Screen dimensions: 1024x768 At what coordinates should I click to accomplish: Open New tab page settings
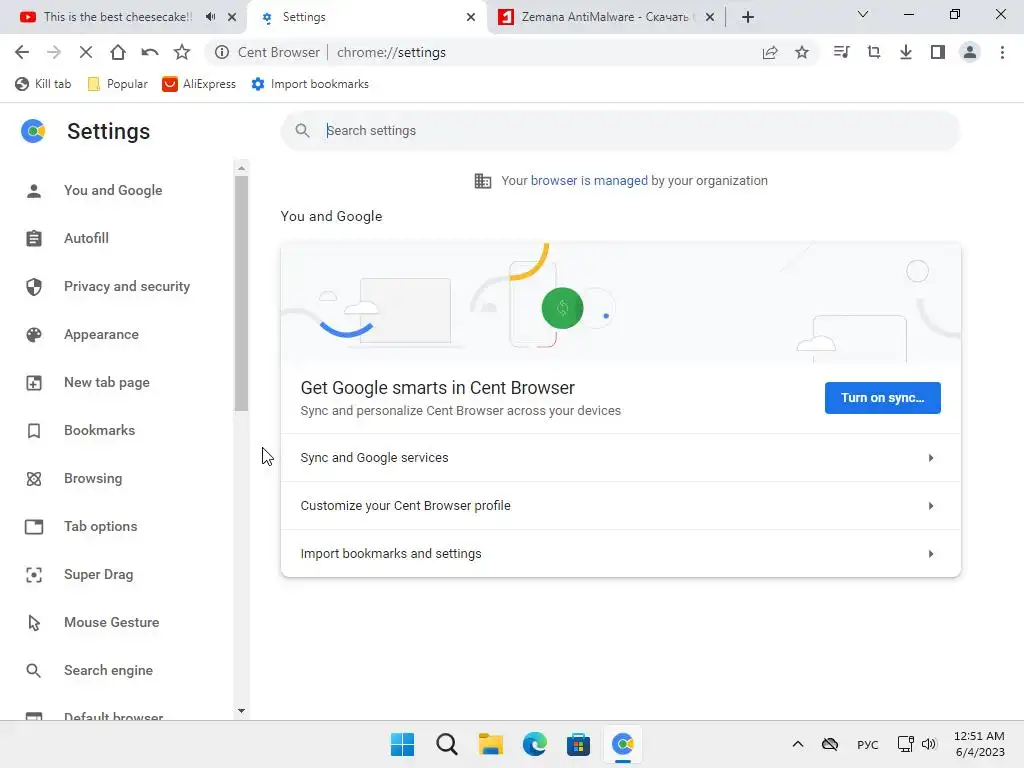(x=106, y=382)
